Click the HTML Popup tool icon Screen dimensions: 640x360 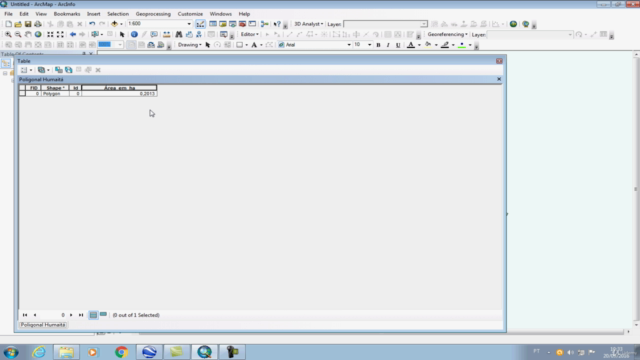[154, 35]
